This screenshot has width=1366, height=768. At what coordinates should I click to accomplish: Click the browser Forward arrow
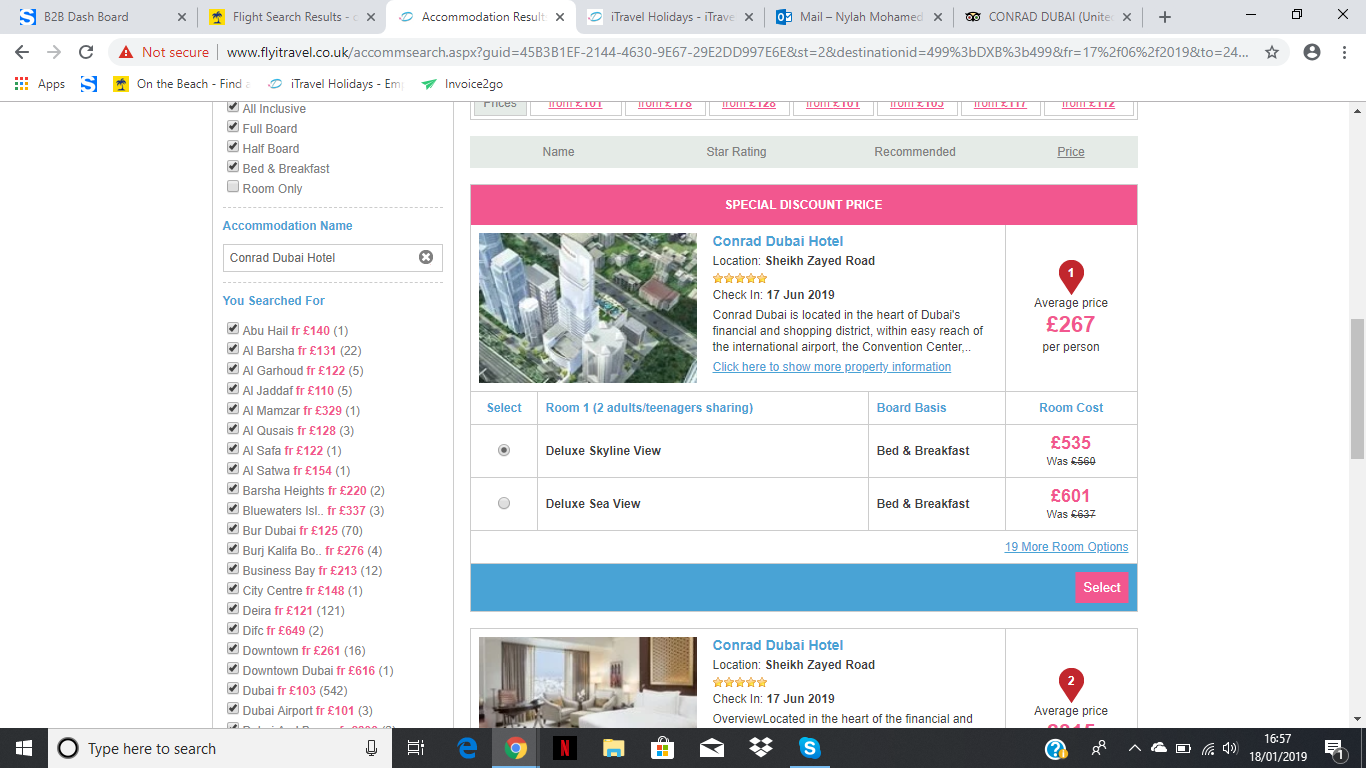click(53, 52)
